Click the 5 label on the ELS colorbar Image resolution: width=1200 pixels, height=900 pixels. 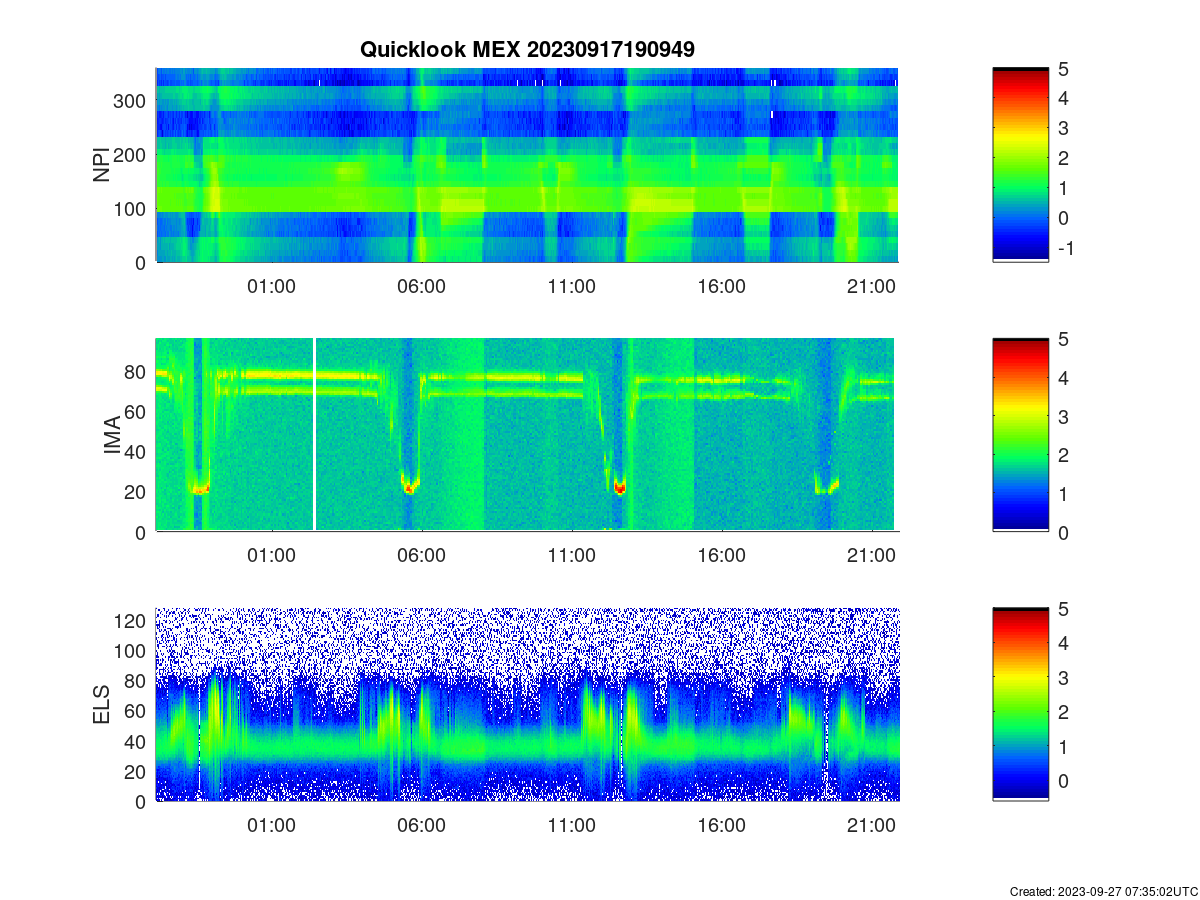coord(1064,609)
